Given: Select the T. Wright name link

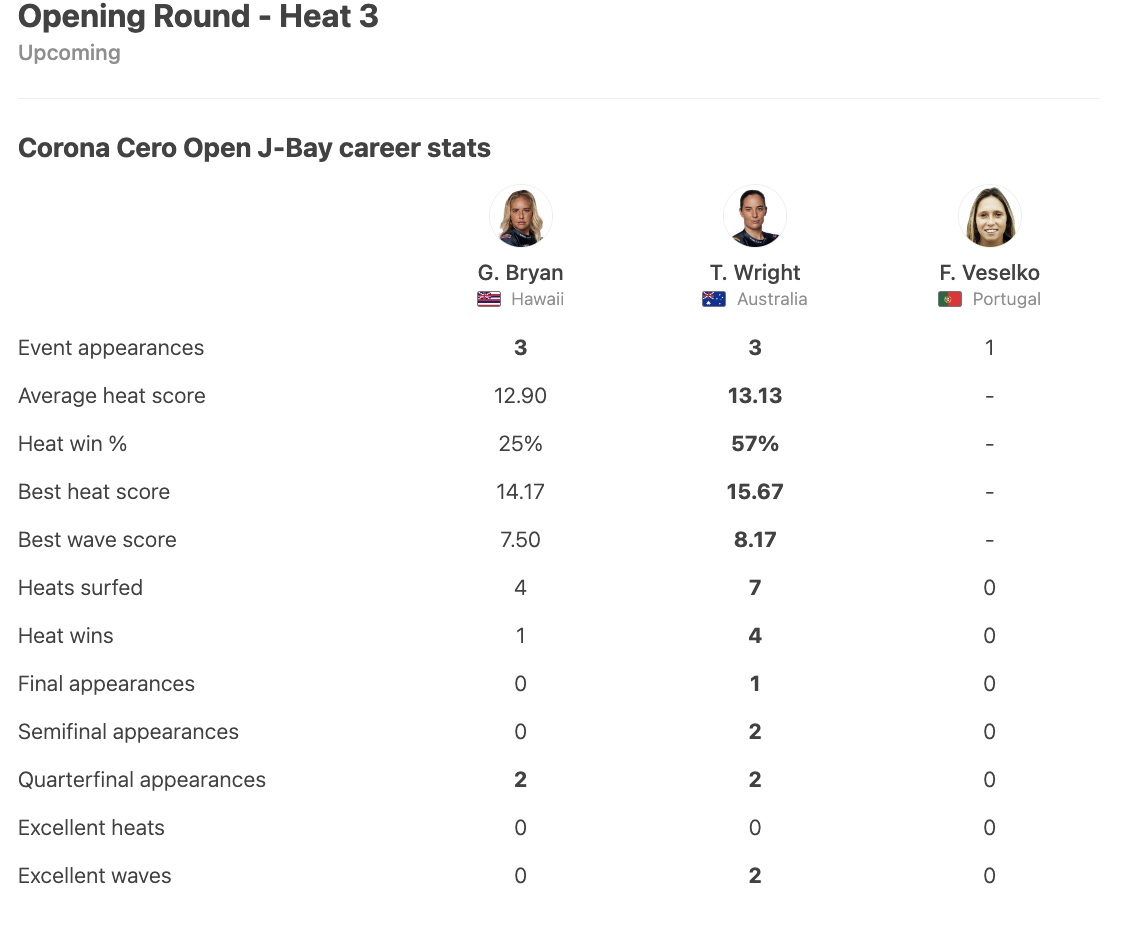Looking at the screenshot, I should click(x=755, y=273).
